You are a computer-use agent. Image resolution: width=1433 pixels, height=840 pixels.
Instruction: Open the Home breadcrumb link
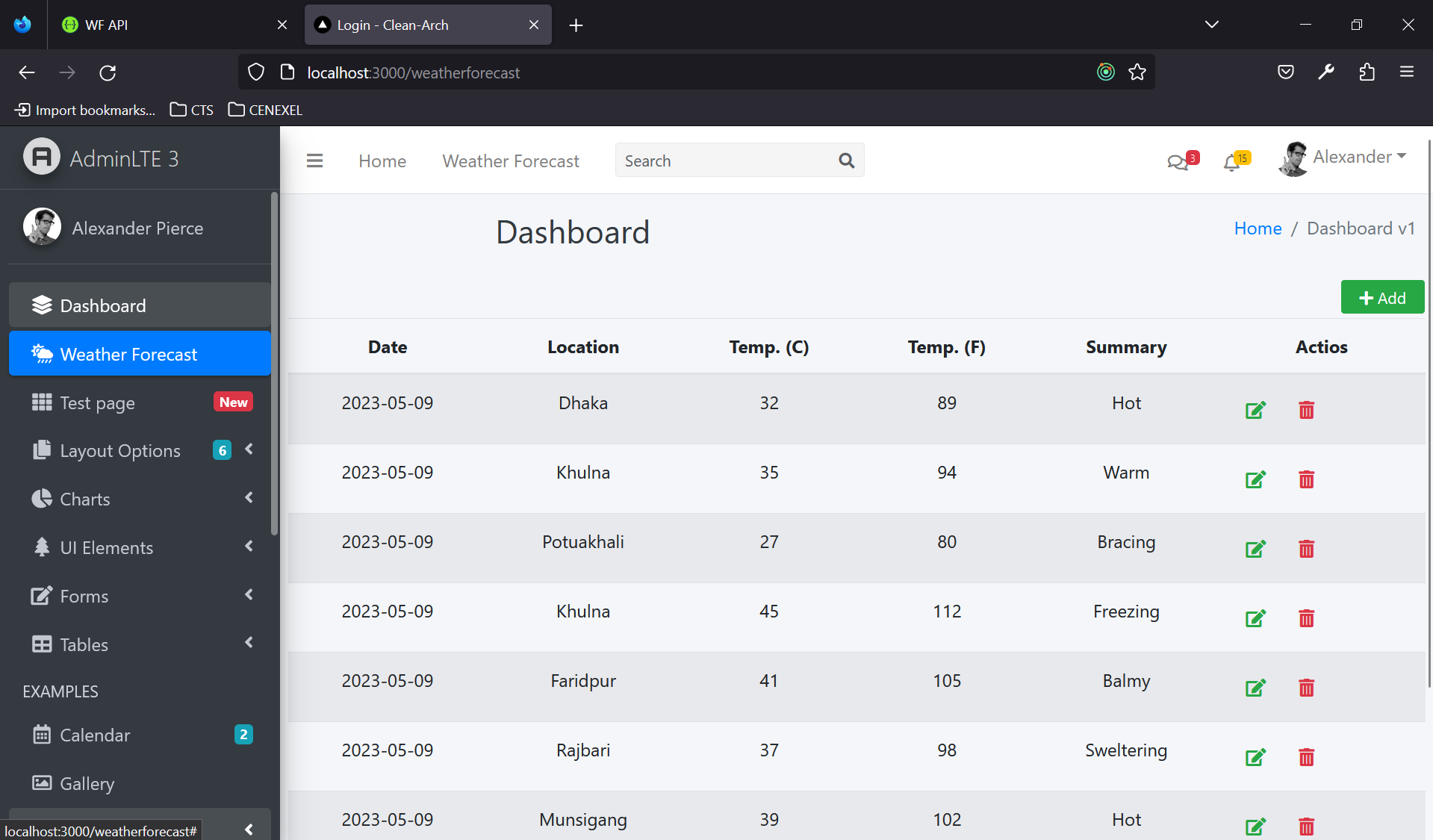point(1258,228)
